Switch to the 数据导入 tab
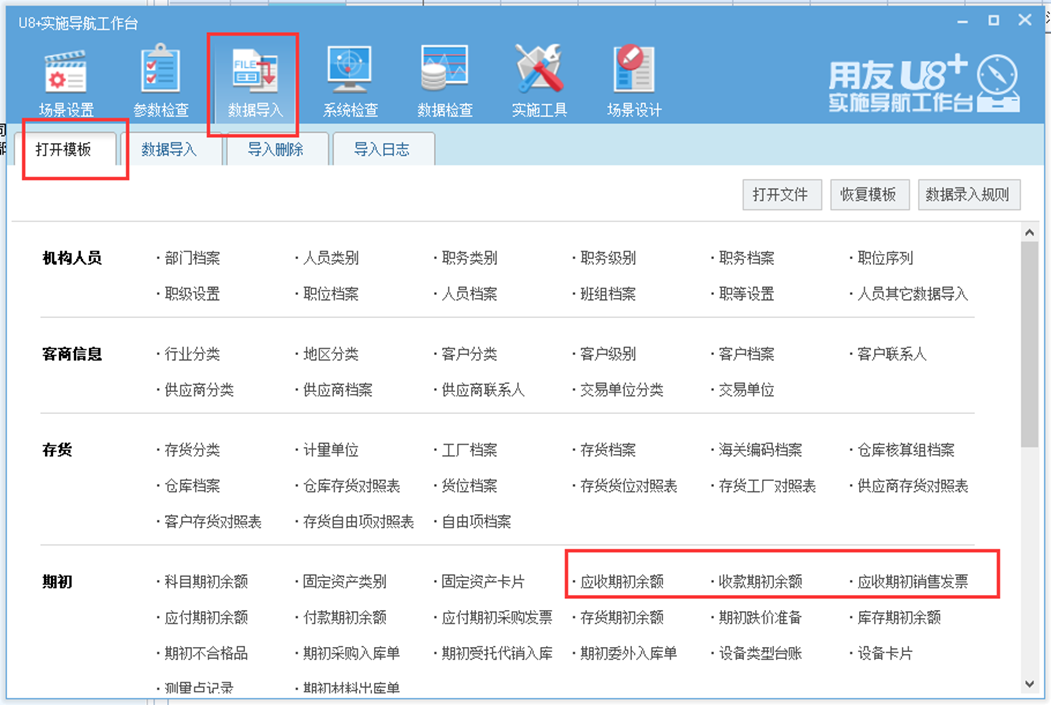Viewport: 1051px width, 705px height. point(169,149)
